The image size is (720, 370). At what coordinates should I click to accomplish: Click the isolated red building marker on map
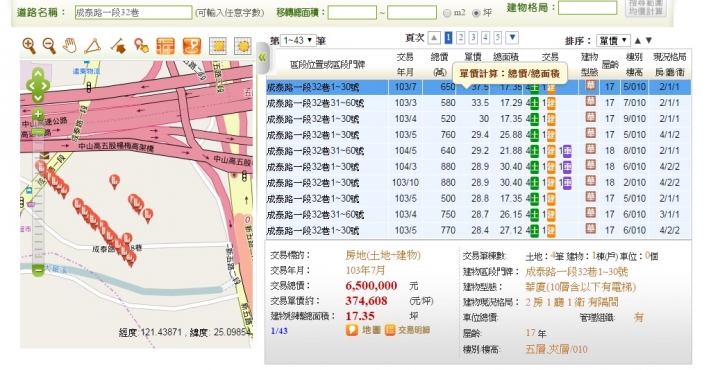tap(115, 181)
